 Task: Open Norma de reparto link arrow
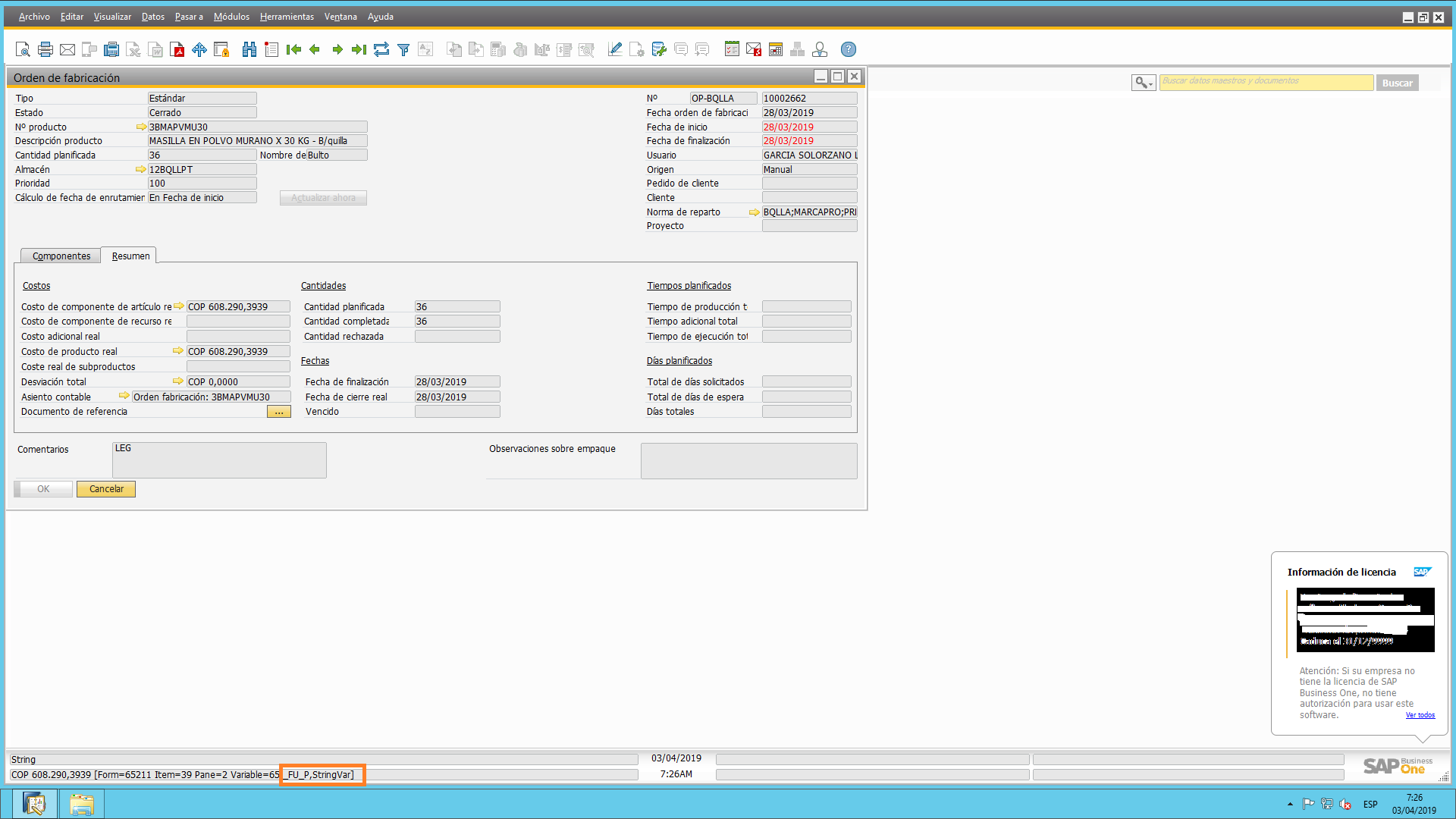click(x=754, y=212)
